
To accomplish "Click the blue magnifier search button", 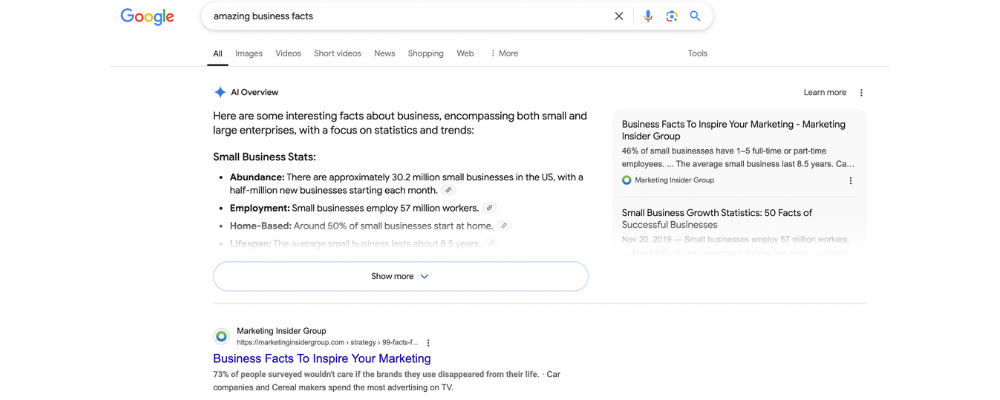I will [695, 16].
